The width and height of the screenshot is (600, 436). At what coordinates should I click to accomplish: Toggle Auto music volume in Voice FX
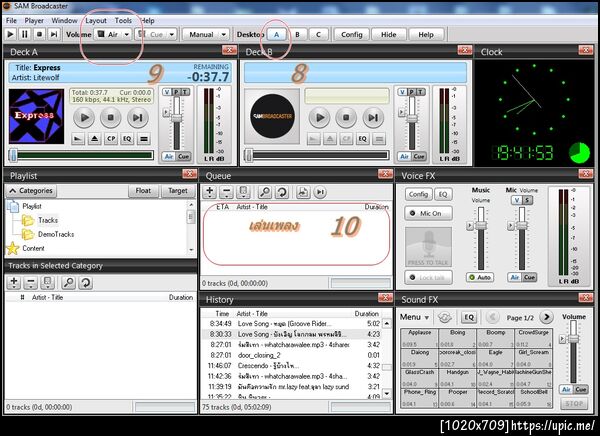pos(480,277)
